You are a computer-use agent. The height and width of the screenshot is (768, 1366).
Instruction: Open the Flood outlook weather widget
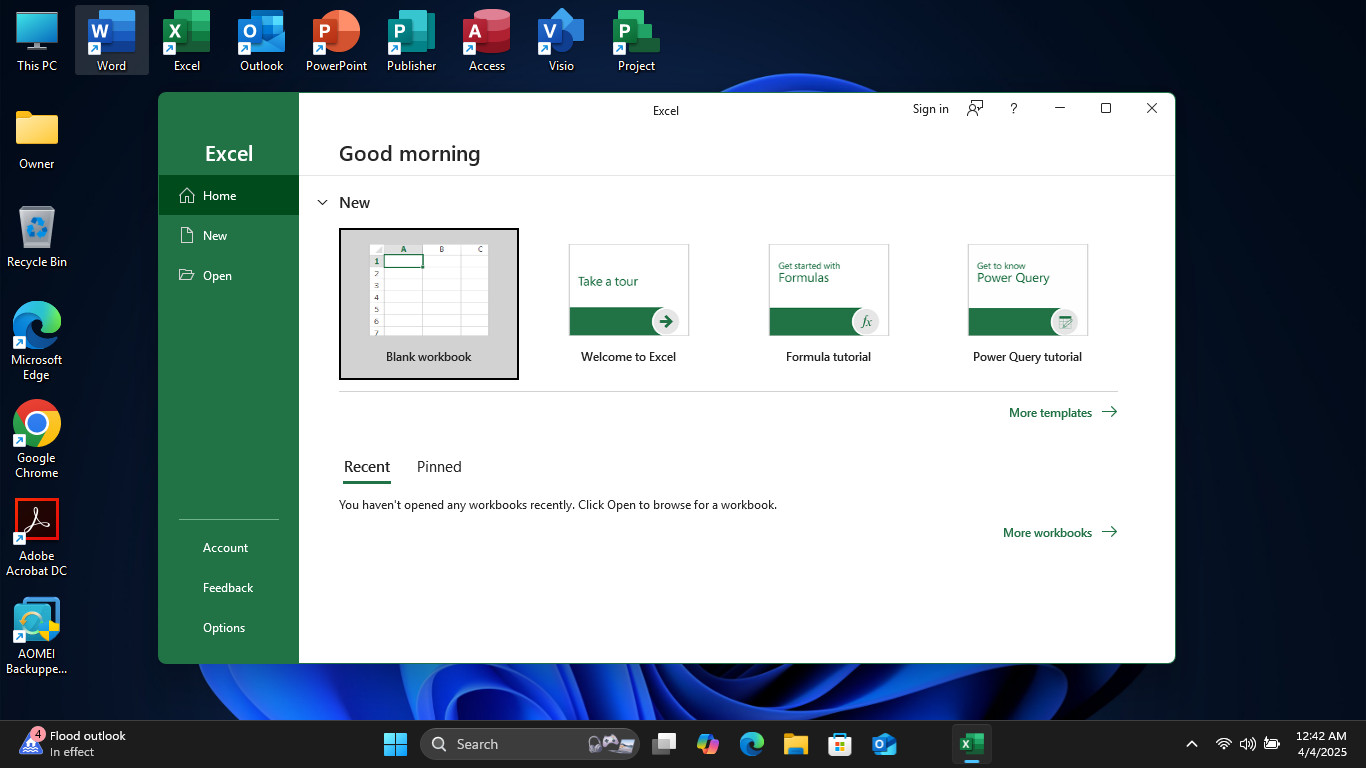tap(73, 744)
